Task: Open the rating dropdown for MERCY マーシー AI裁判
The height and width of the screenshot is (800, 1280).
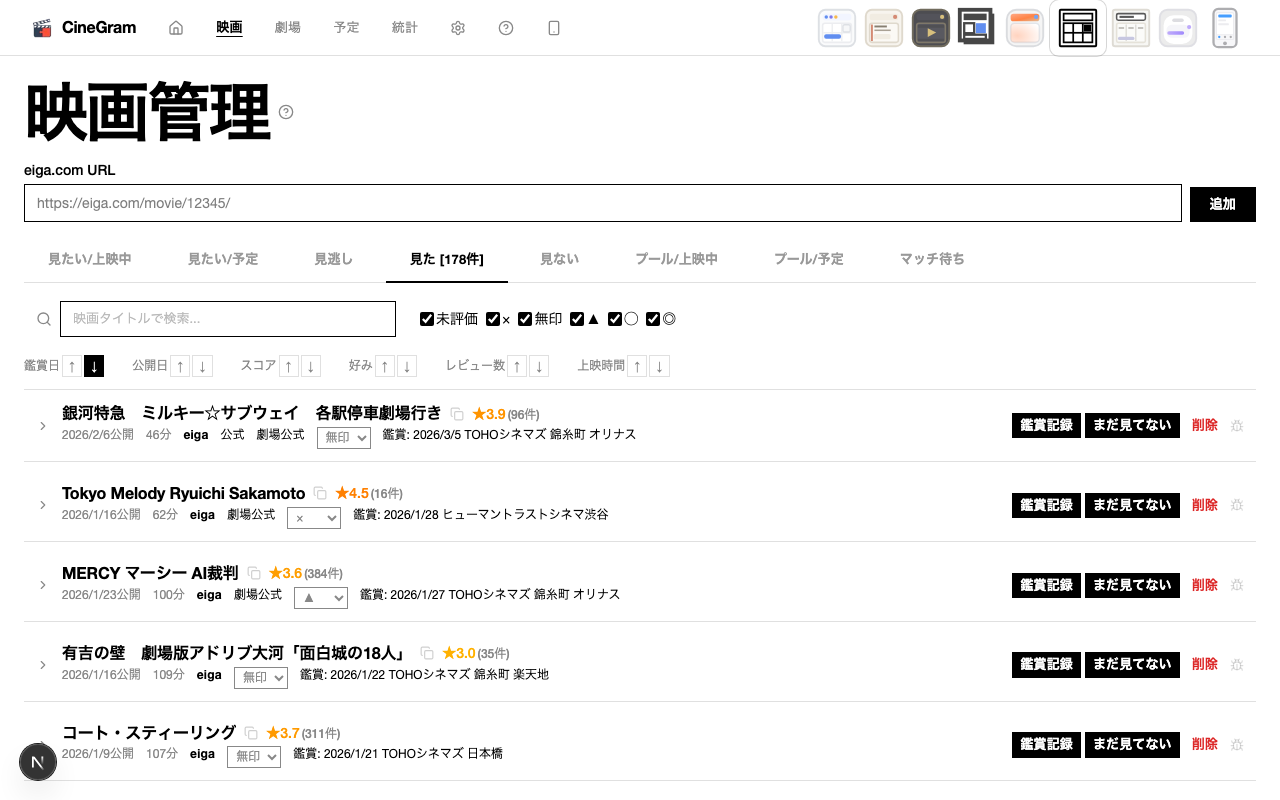Action: [321, 597]
